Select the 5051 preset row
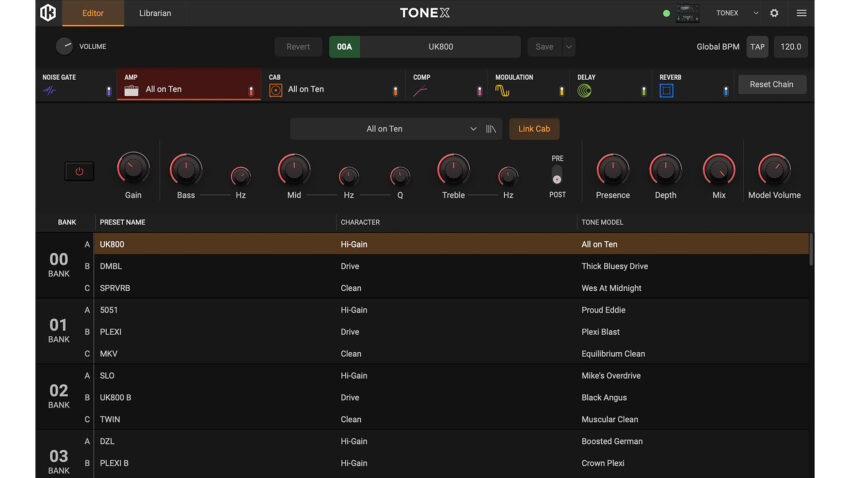 coord(452,310)
